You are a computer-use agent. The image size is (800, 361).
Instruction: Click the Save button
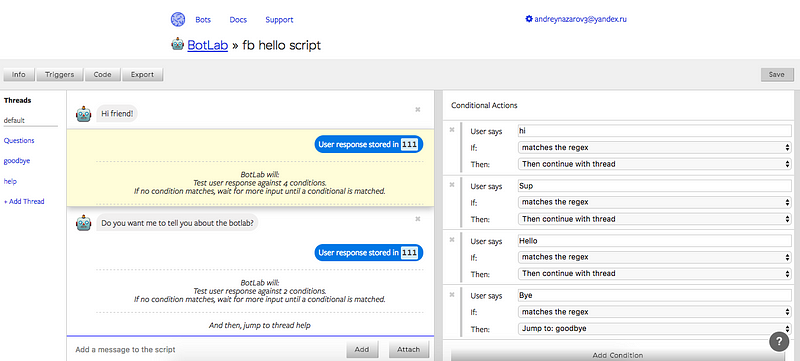coord(777,74)
